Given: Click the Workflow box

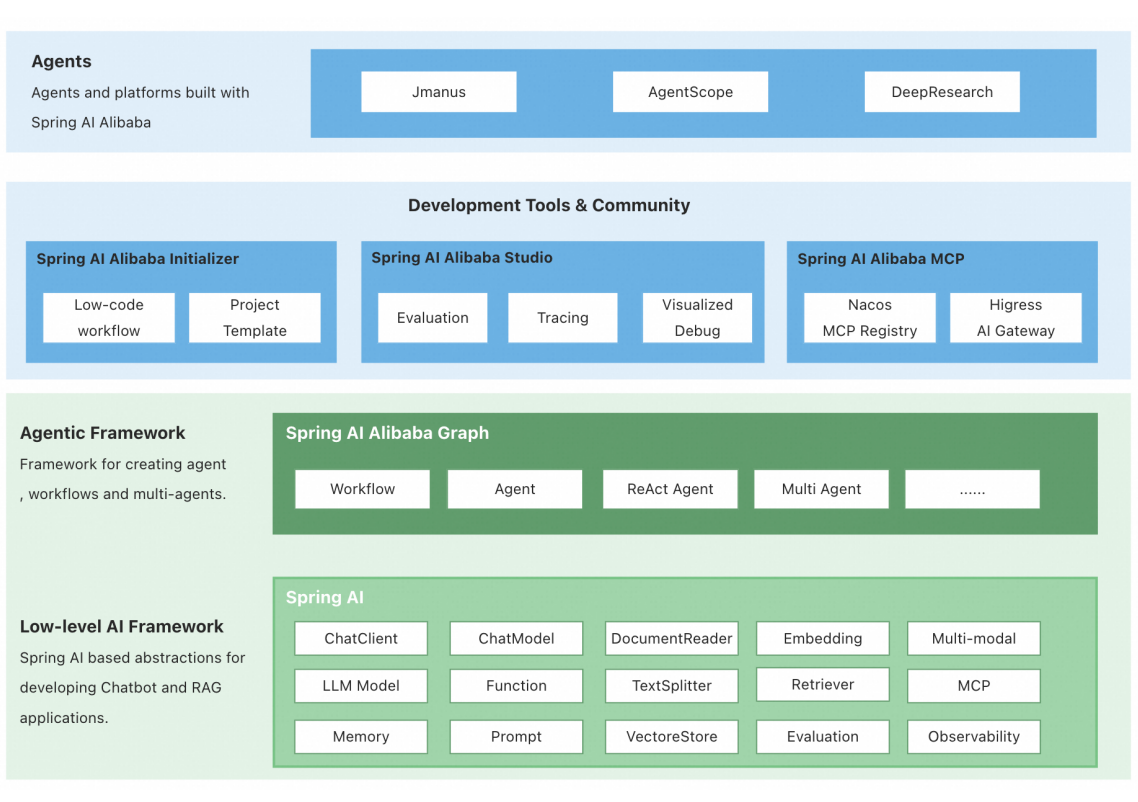Looking at the screenshot, I should [x=362, y=488].
